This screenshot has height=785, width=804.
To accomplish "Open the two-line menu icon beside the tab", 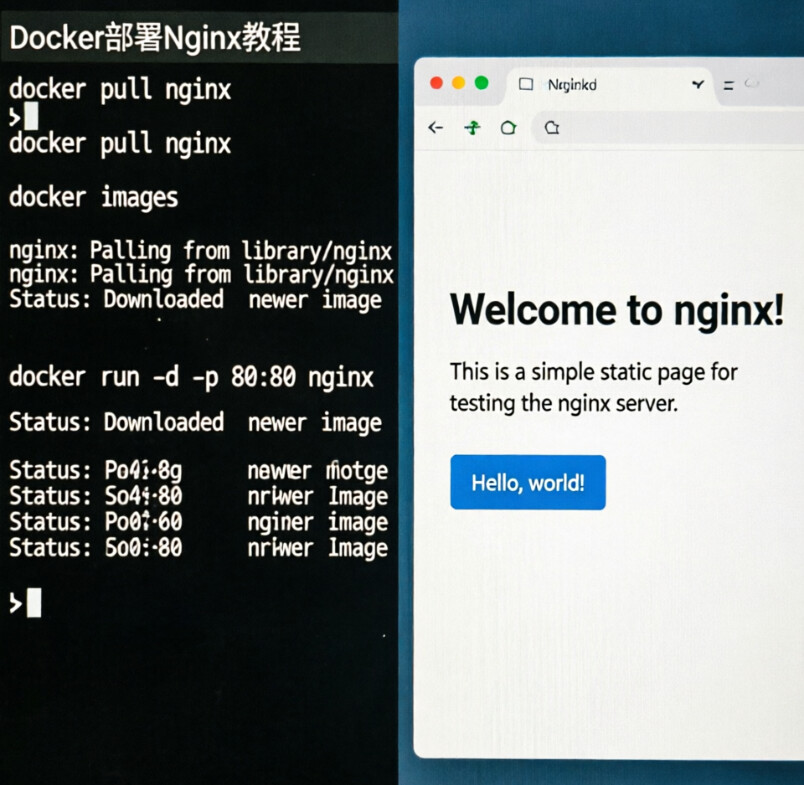I will coord(728,86).
